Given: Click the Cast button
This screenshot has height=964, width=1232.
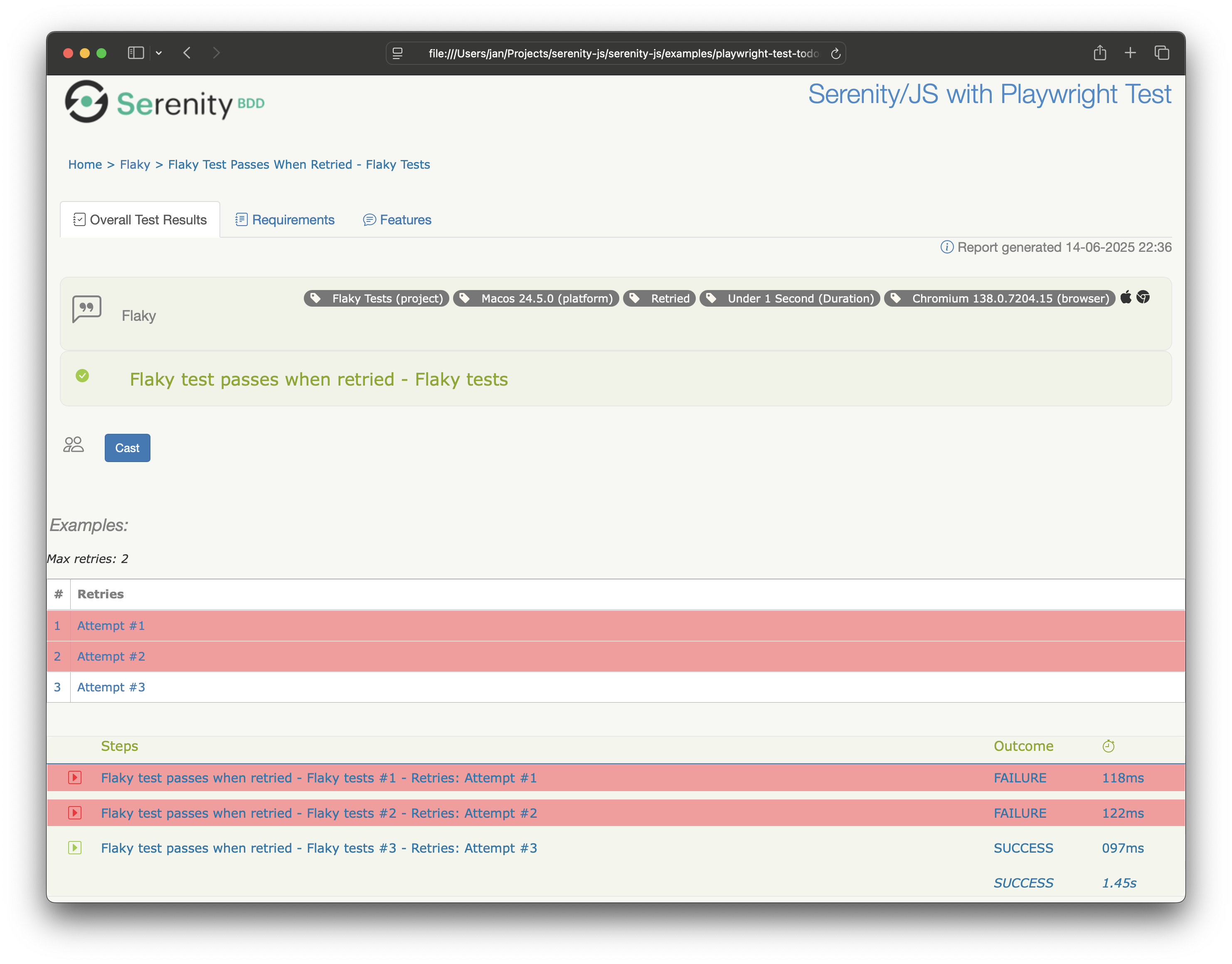Looking at the screenshot, I should (127, 448).
